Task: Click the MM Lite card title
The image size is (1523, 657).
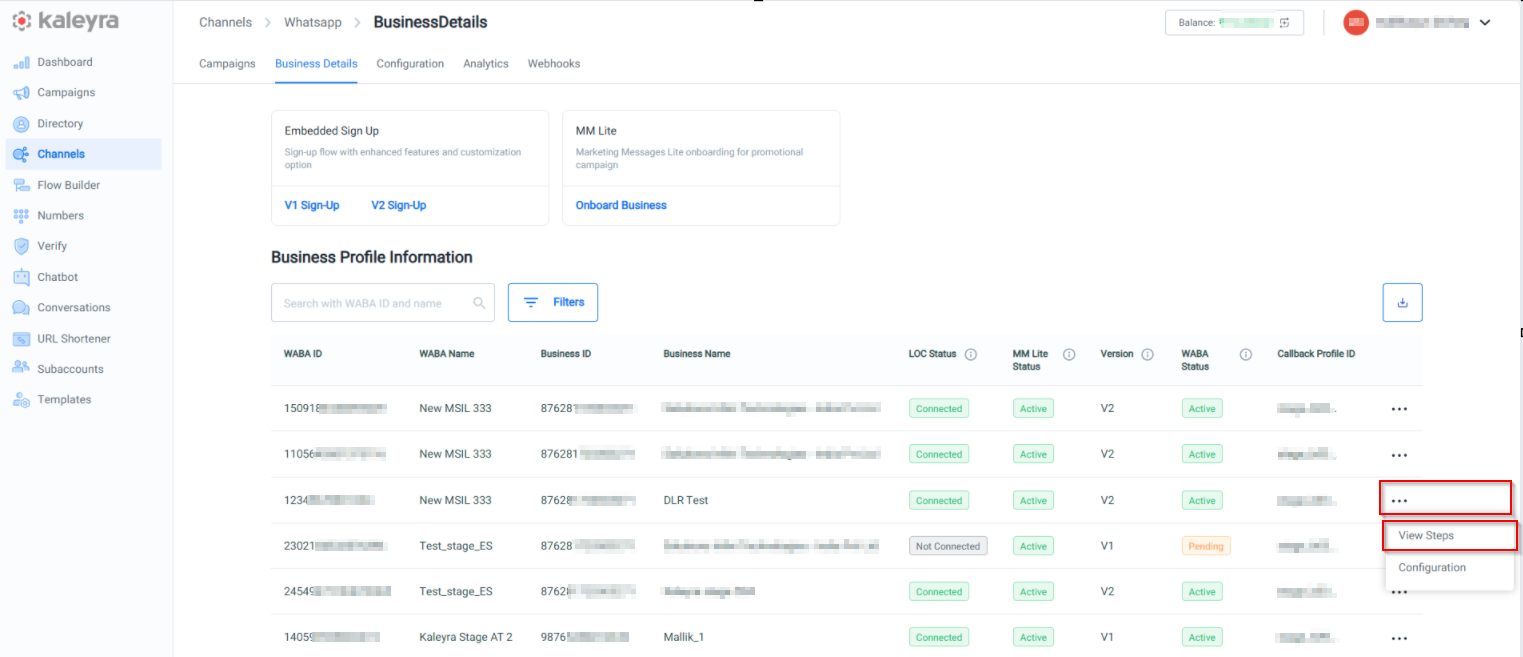Action: coord(596,131)
